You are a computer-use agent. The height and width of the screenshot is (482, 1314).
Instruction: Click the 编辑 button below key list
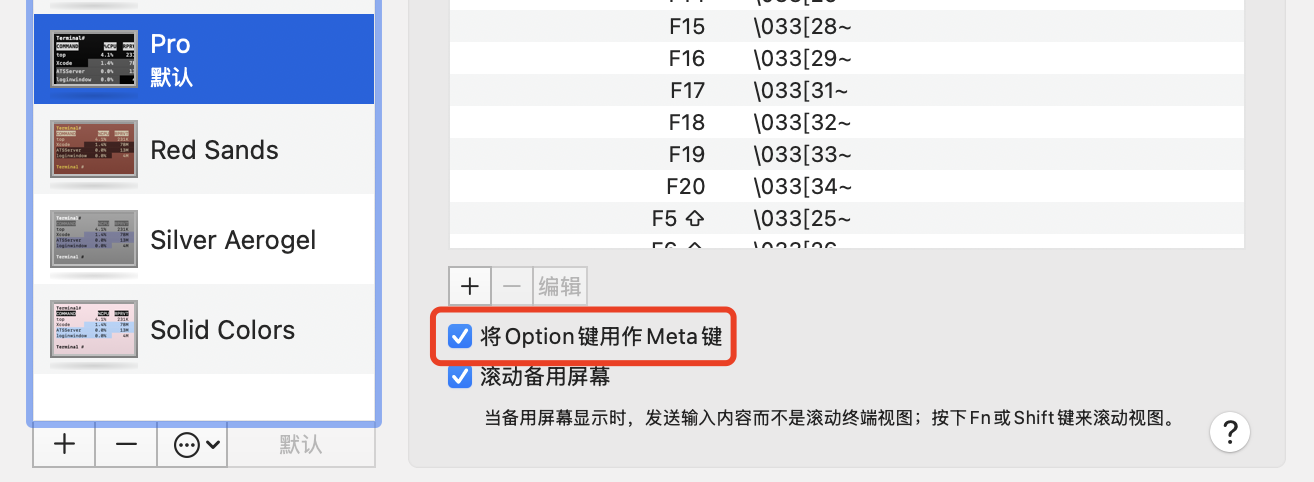coord(560,286)
